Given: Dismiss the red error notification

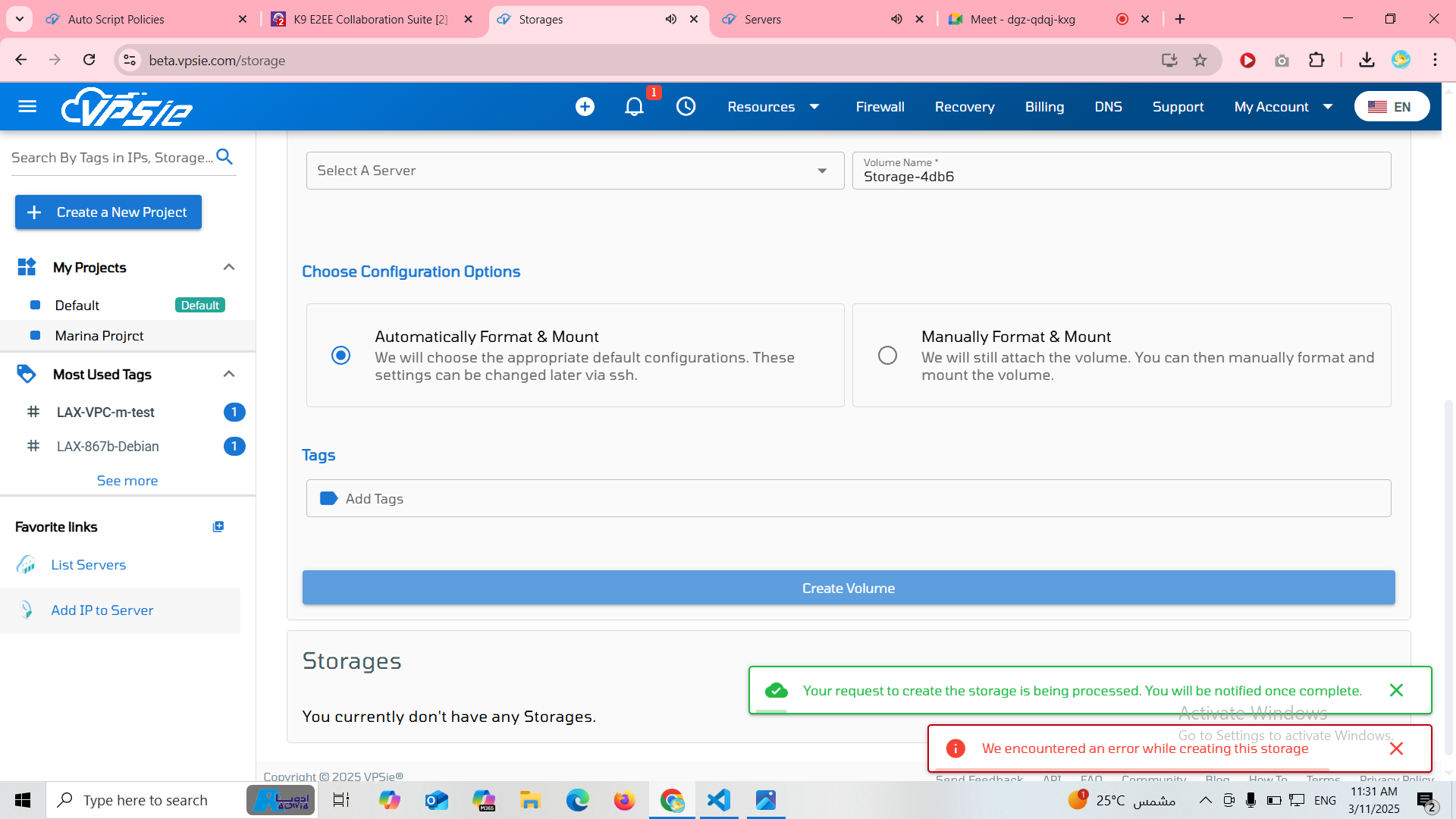Looking at the screenshot, I should [x=1396, y=748].
